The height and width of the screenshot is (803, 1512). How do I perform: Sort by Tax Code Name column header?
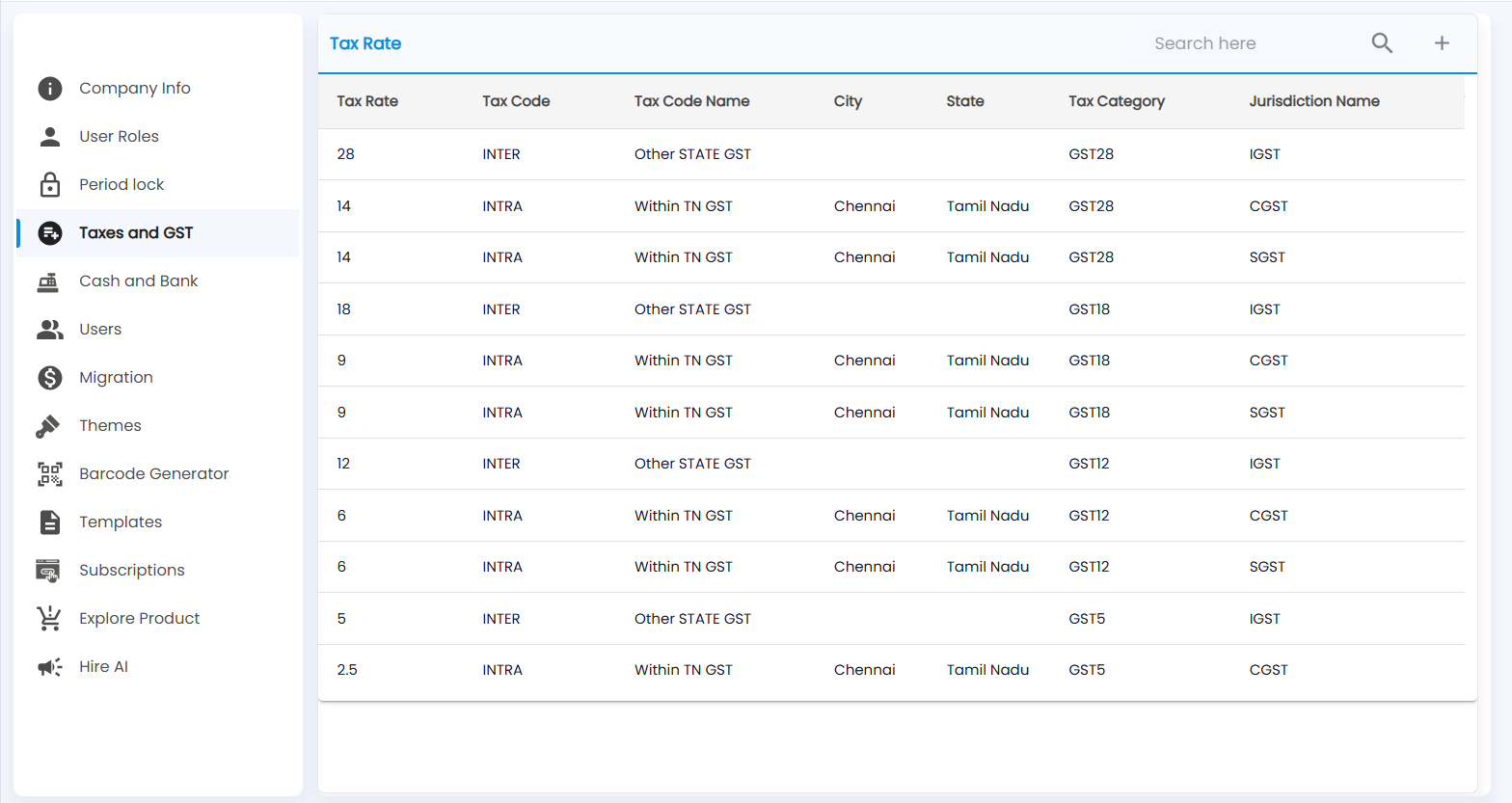point(691,101)
